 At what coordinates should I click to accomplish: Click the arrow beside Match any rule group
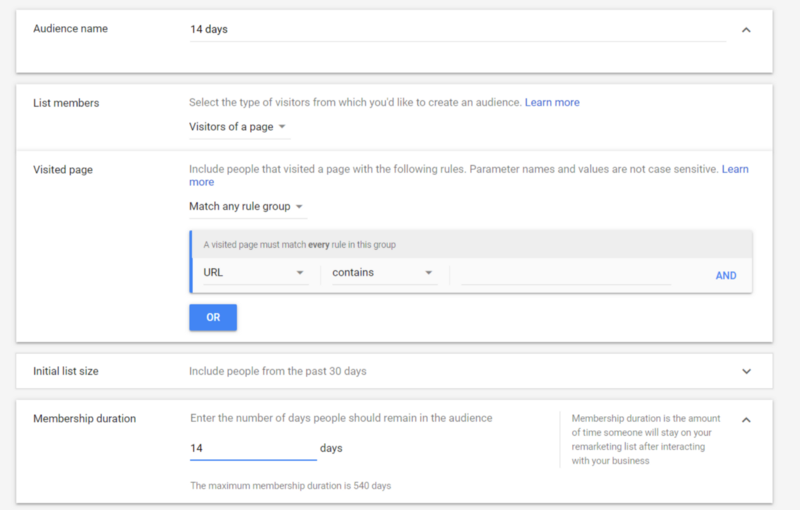pos(299,207)
